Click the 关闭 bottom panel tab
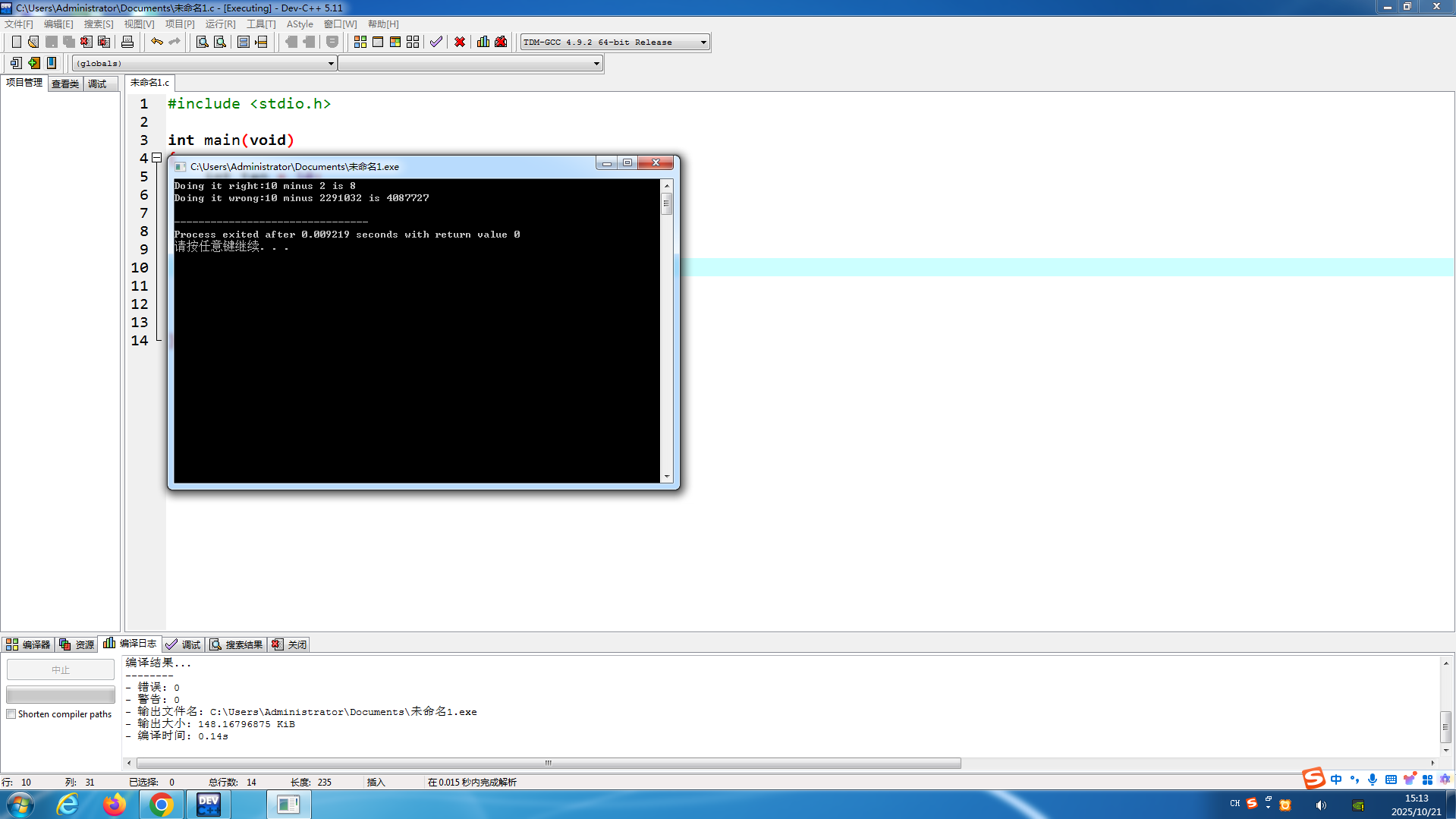1456x819 pixels. 289,644
